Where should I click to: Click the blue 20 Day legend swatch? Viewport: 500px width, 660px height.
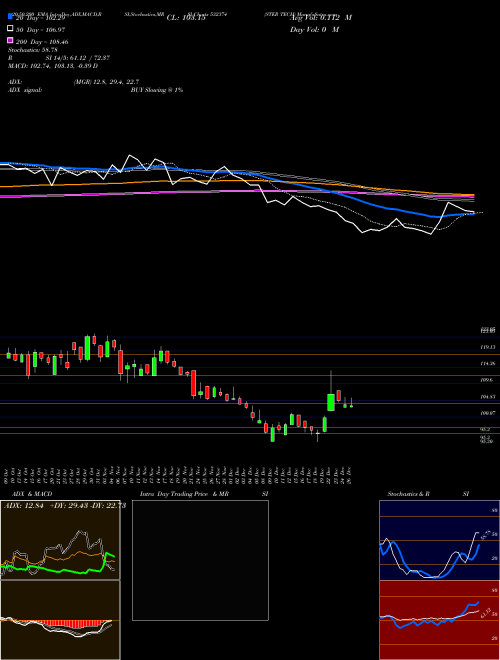tap(10, 17)
